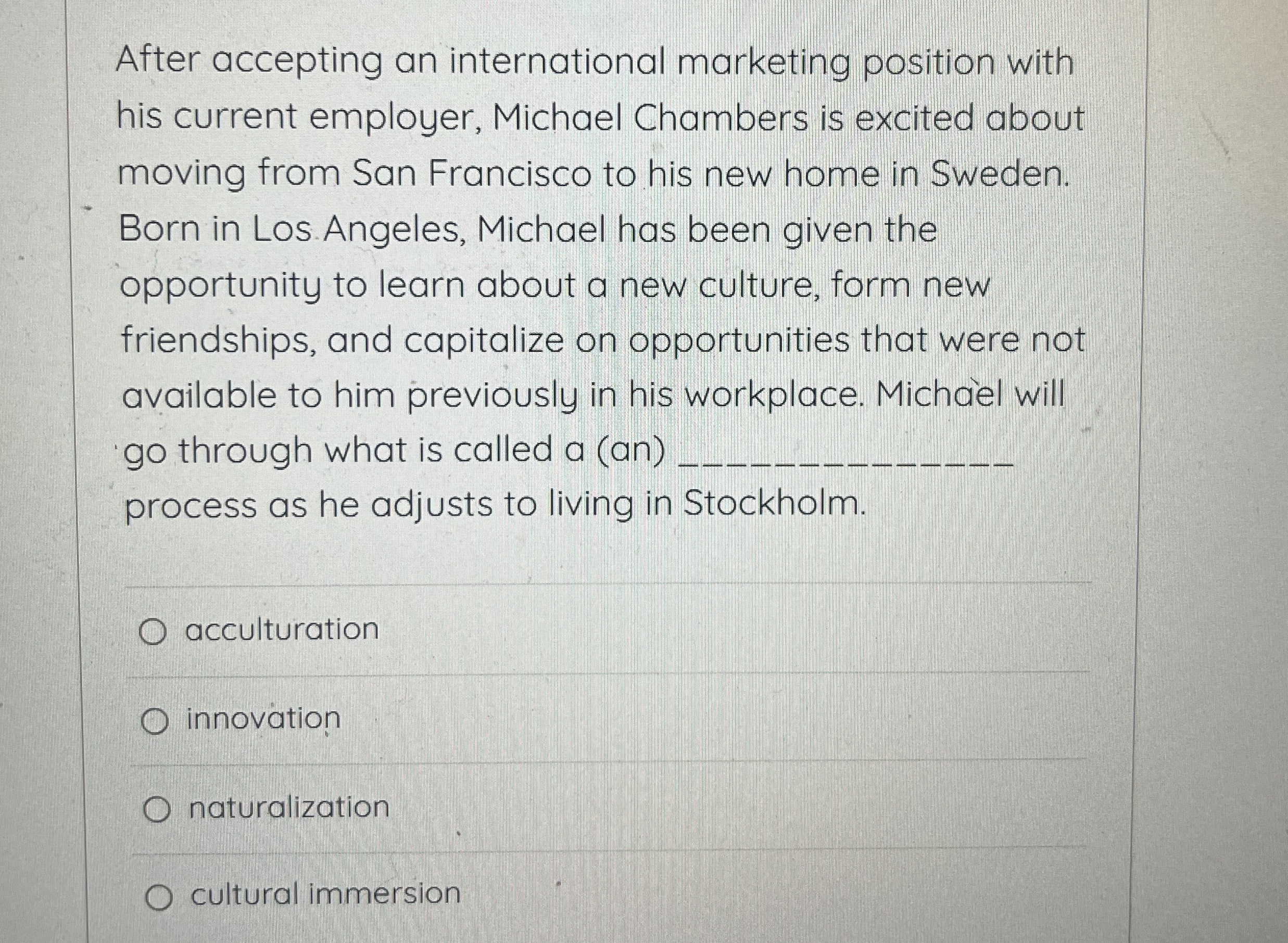Viewport: 1288px width, 943px height.
Task: Click the 'naturalization' answer label
Action: coord(289,807)
